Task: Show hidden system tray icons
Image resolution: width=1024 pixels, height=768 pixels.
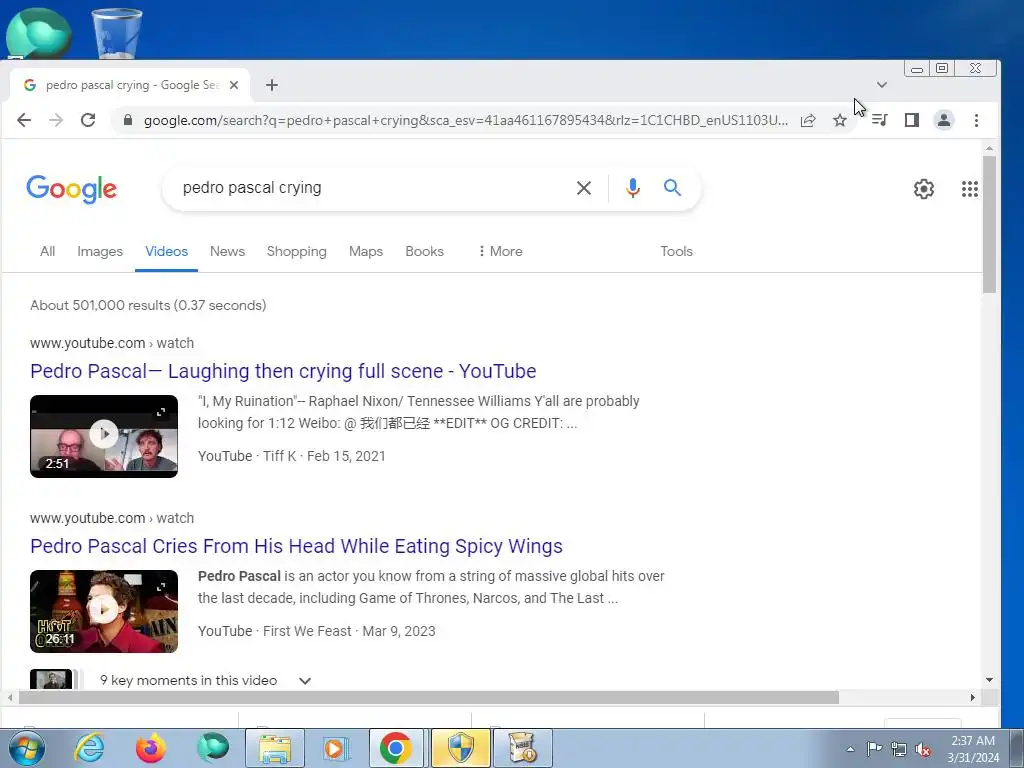Action: 850,749
